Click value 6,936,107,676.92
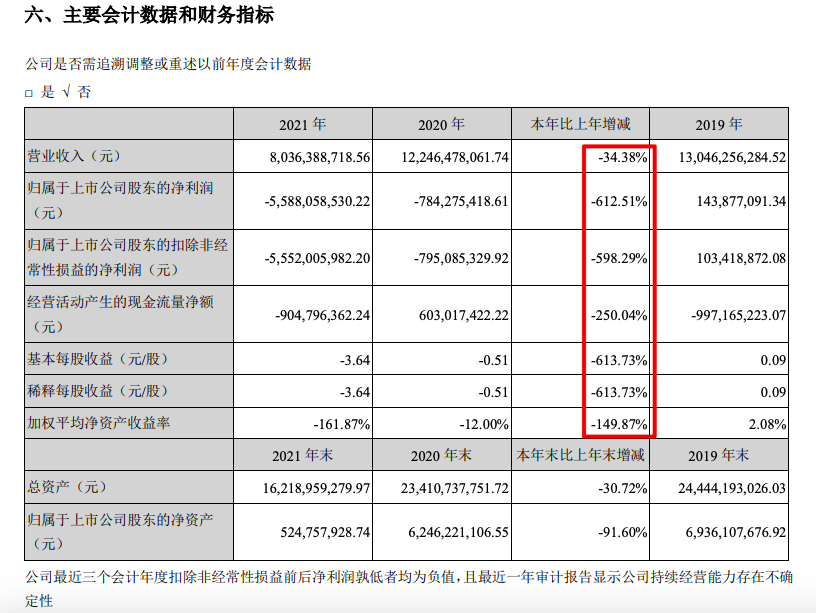Screen dimensions: 816x613 pyautogui.click(x=736, y=532)
